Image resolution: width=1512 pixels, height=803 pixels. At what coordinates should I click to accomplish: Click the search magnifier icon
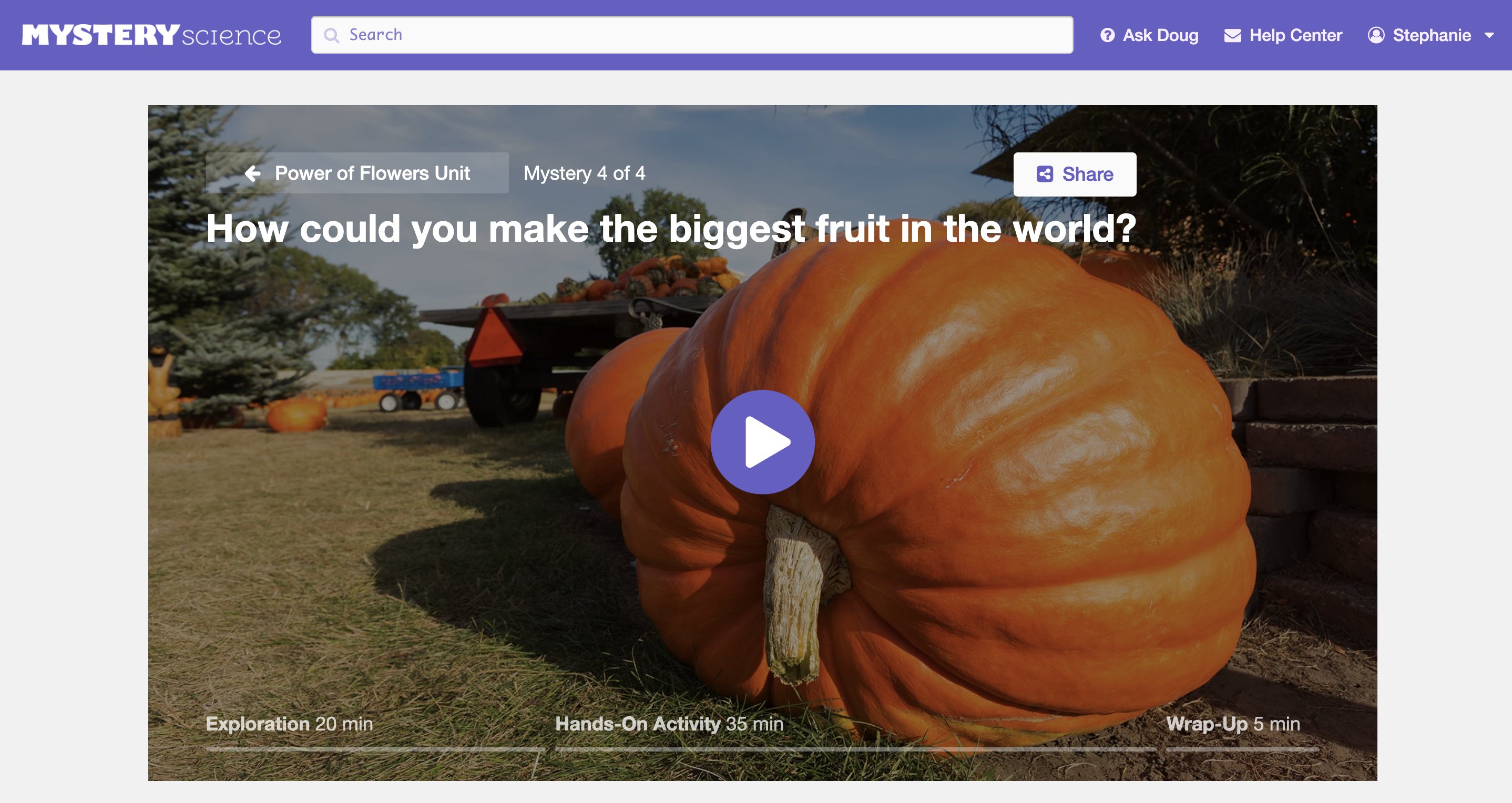pyautogui.click(x=332, y=35)
